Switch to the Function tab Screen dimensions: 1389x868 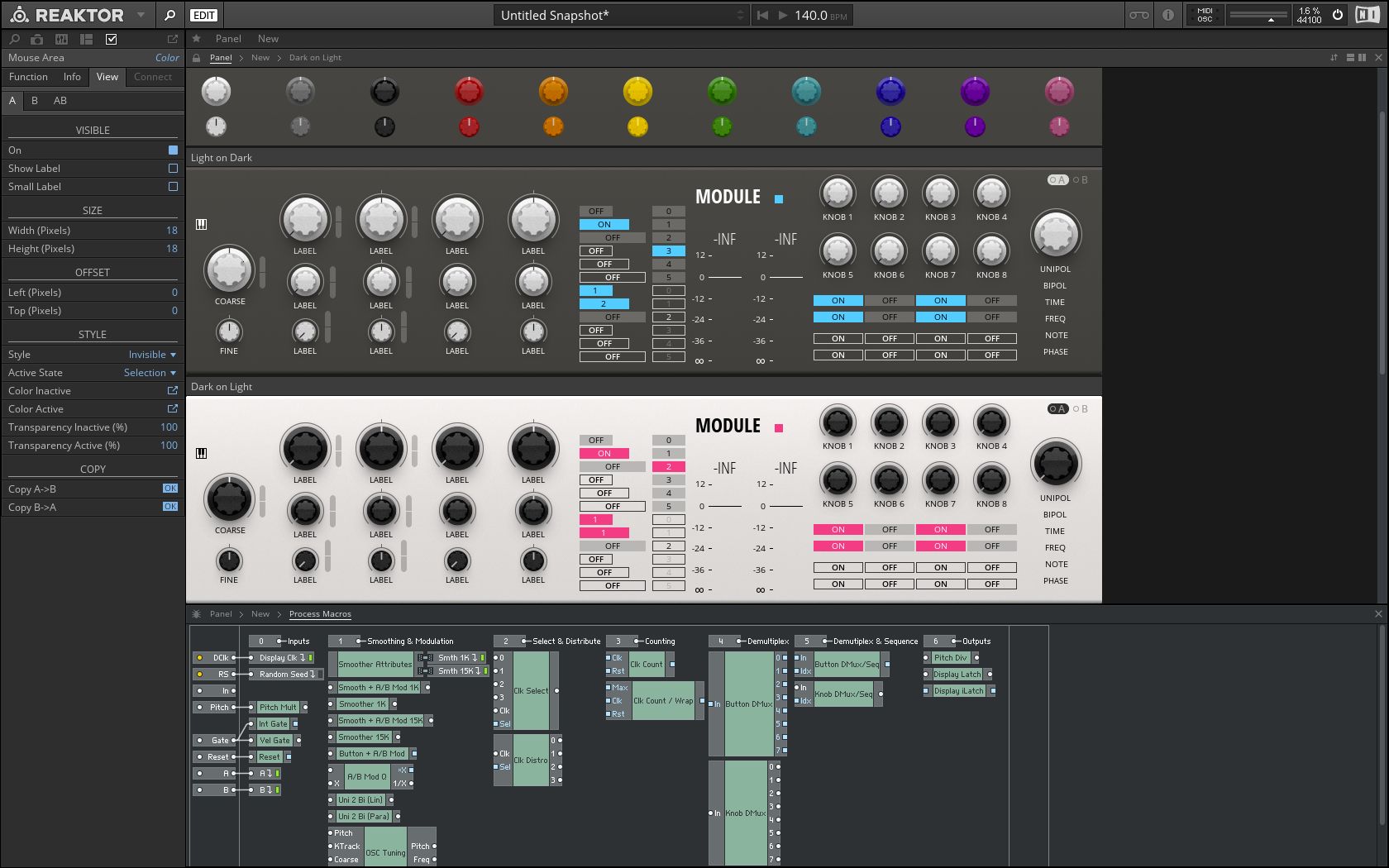point(27,77)
